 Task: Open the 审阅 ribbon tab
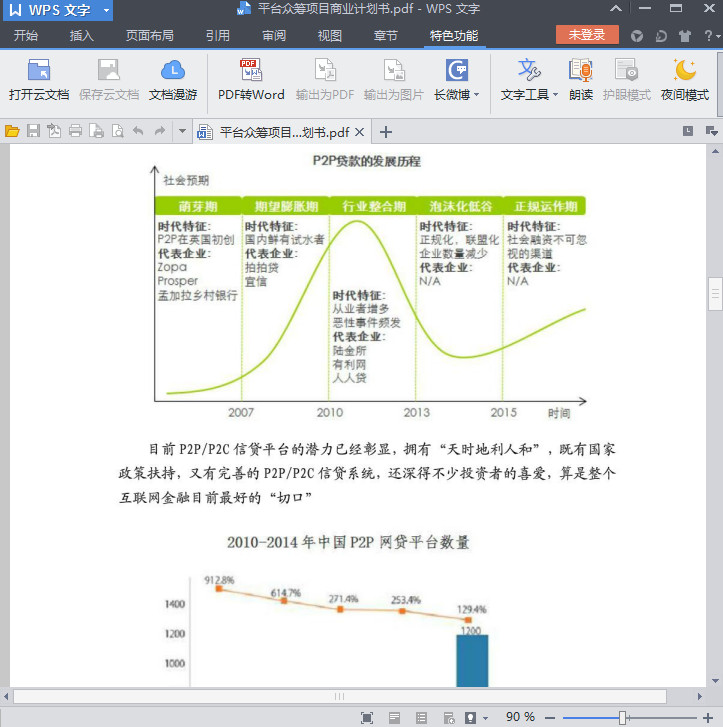pyautogui.click(x=274, y=36)
